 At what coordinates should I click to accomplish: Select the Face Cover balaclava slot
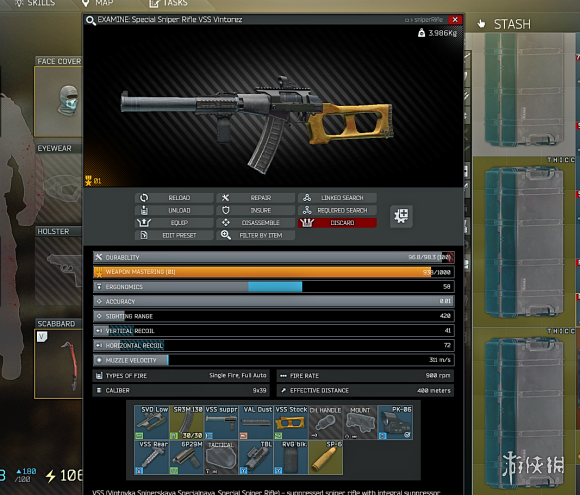tap(58, 101)
